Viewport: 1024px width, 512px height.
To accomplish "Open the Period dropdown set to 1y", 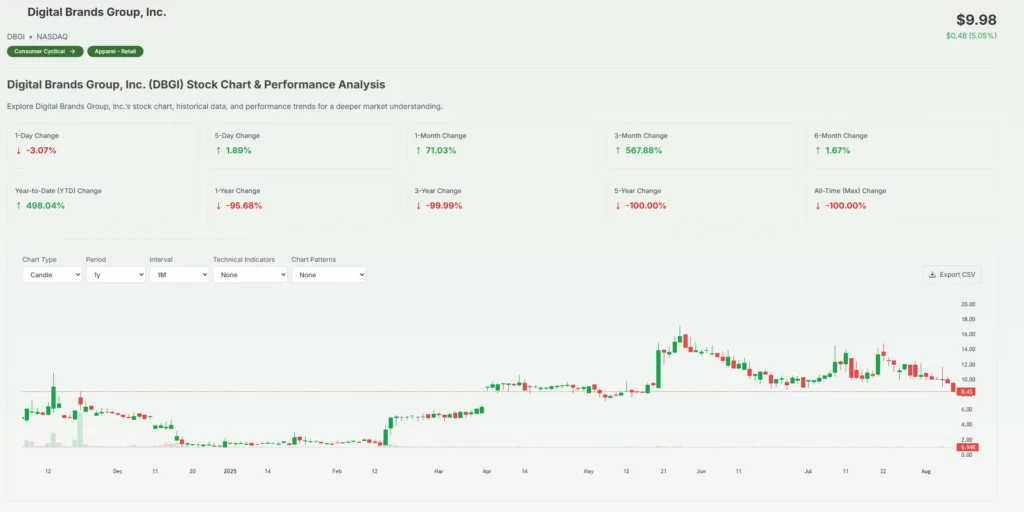I will click(115, 274).
